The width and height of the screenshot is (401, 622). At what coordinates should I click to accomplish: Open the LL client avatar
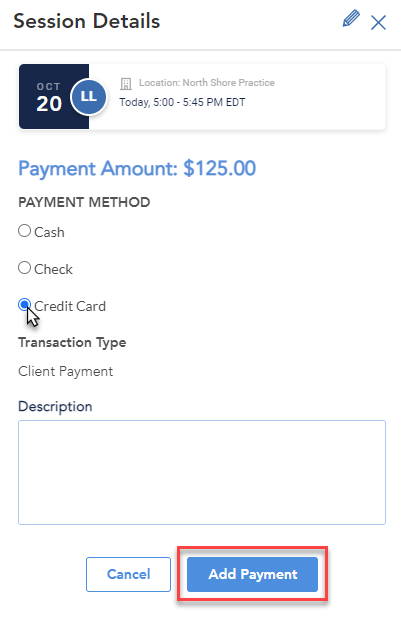tap(88, 97)
